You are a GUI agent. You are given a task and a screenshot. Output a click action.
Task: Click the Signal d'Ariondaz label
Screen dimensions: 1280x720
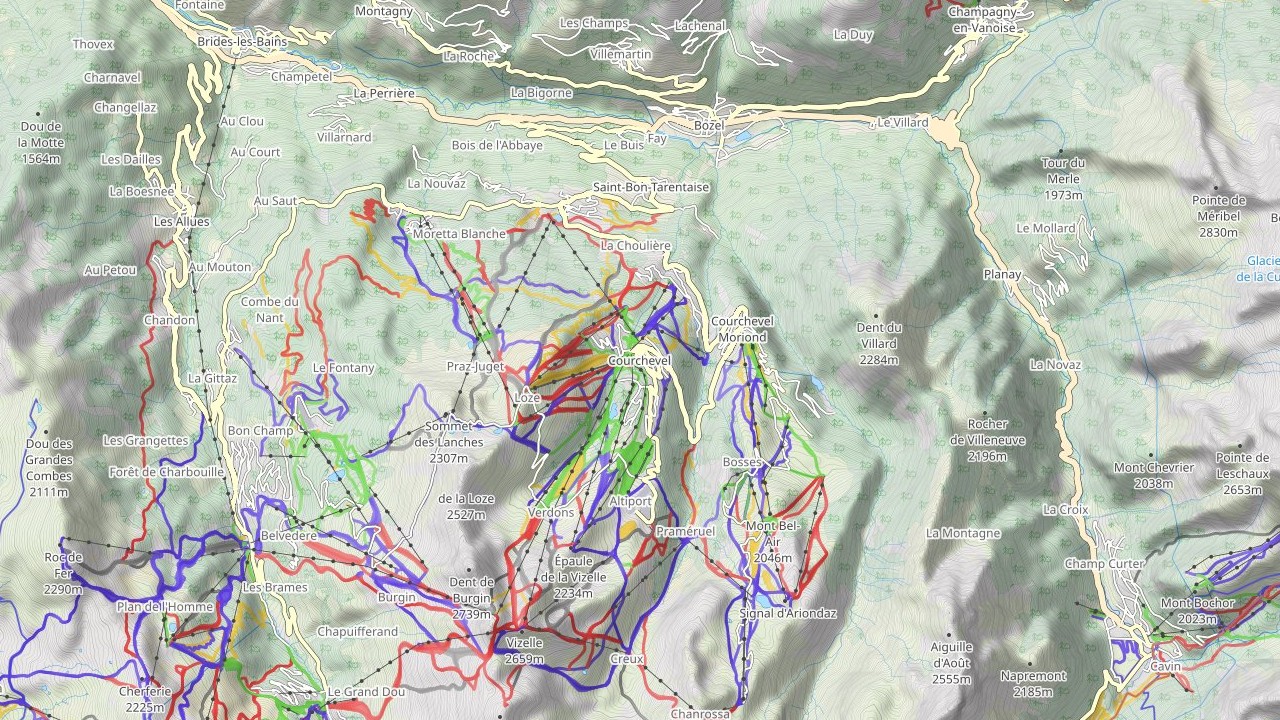pos(788,613)
